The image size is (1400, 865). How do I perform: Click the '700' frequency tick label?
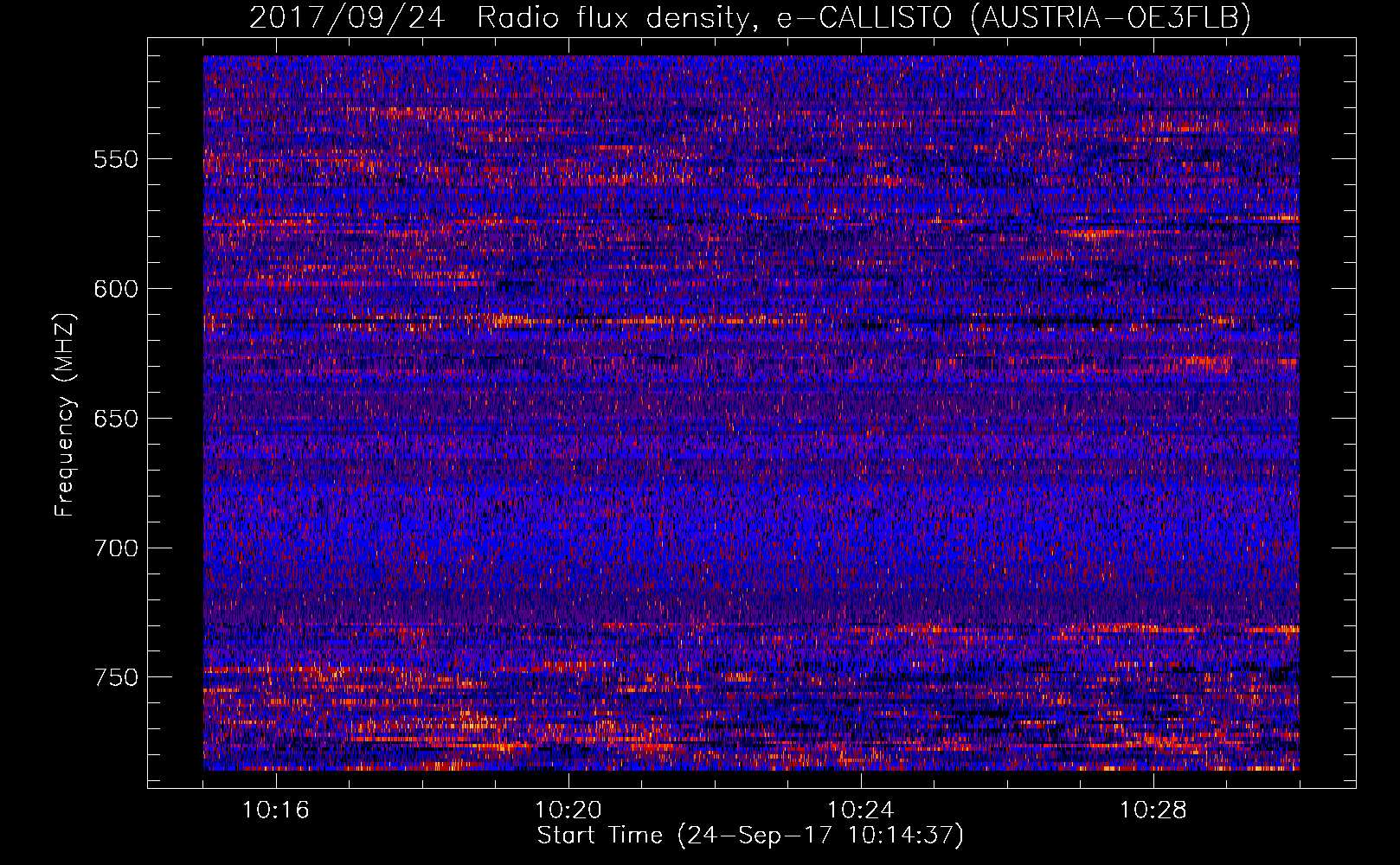pos(115,548)
